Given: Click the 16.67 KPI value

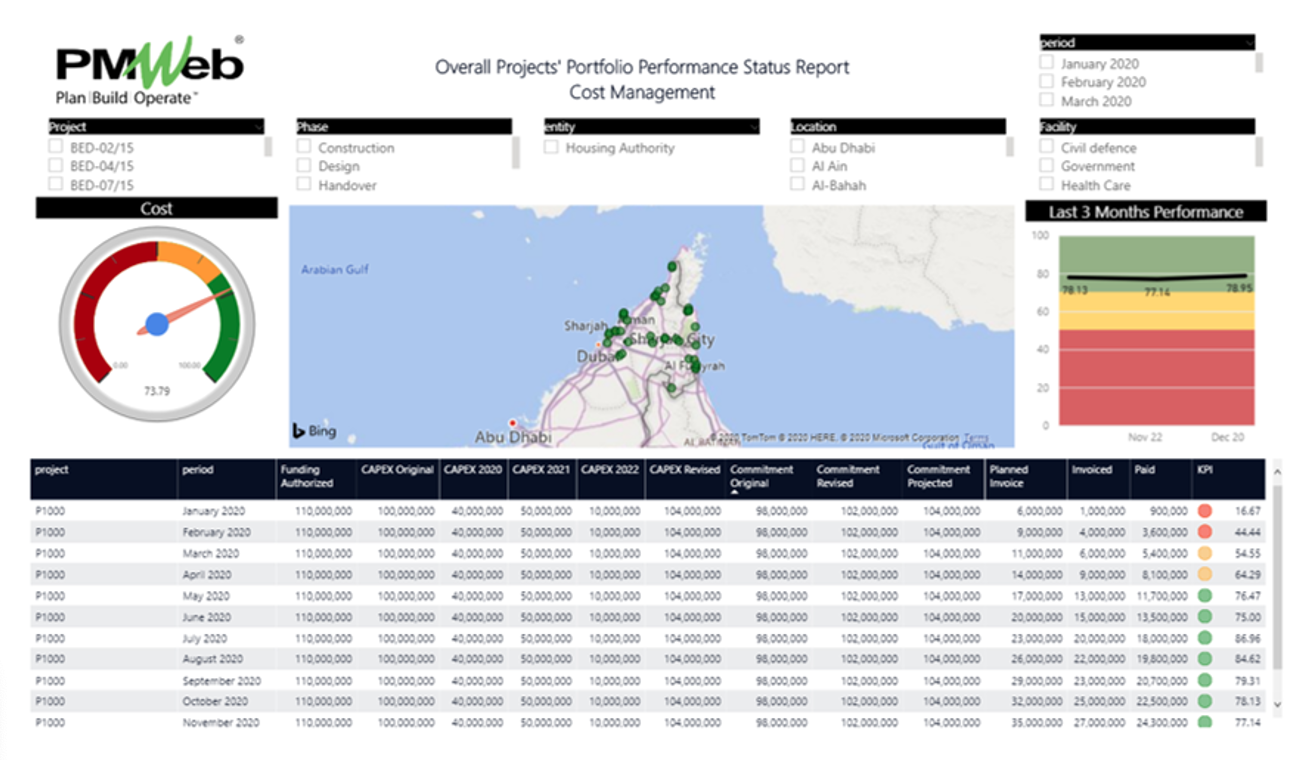Looking at the screenshot, I should [1247, 511].
